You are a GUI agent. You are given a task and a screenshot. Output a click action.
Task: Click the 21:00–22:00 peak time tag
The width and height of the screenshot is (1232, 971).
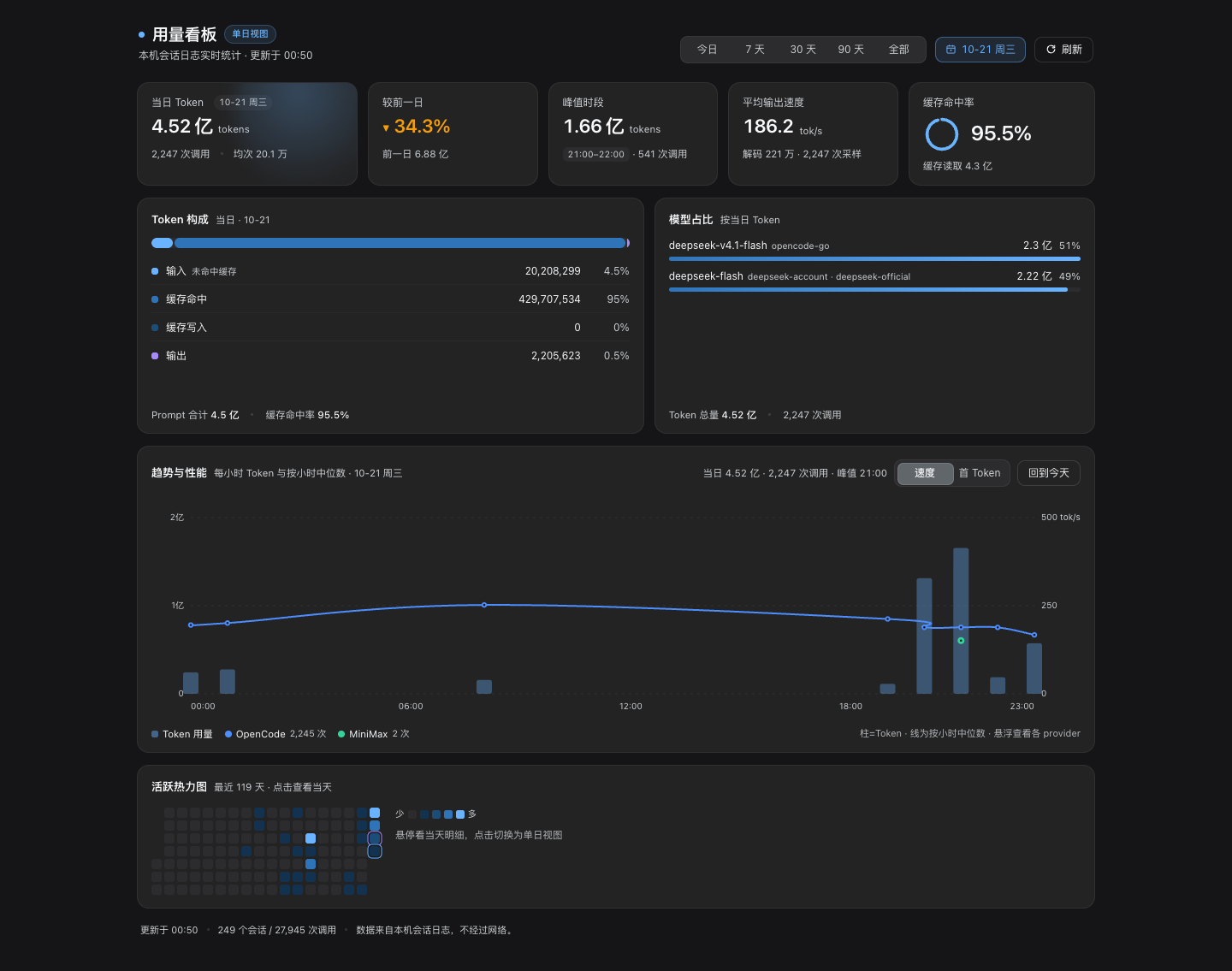point(596,154)
